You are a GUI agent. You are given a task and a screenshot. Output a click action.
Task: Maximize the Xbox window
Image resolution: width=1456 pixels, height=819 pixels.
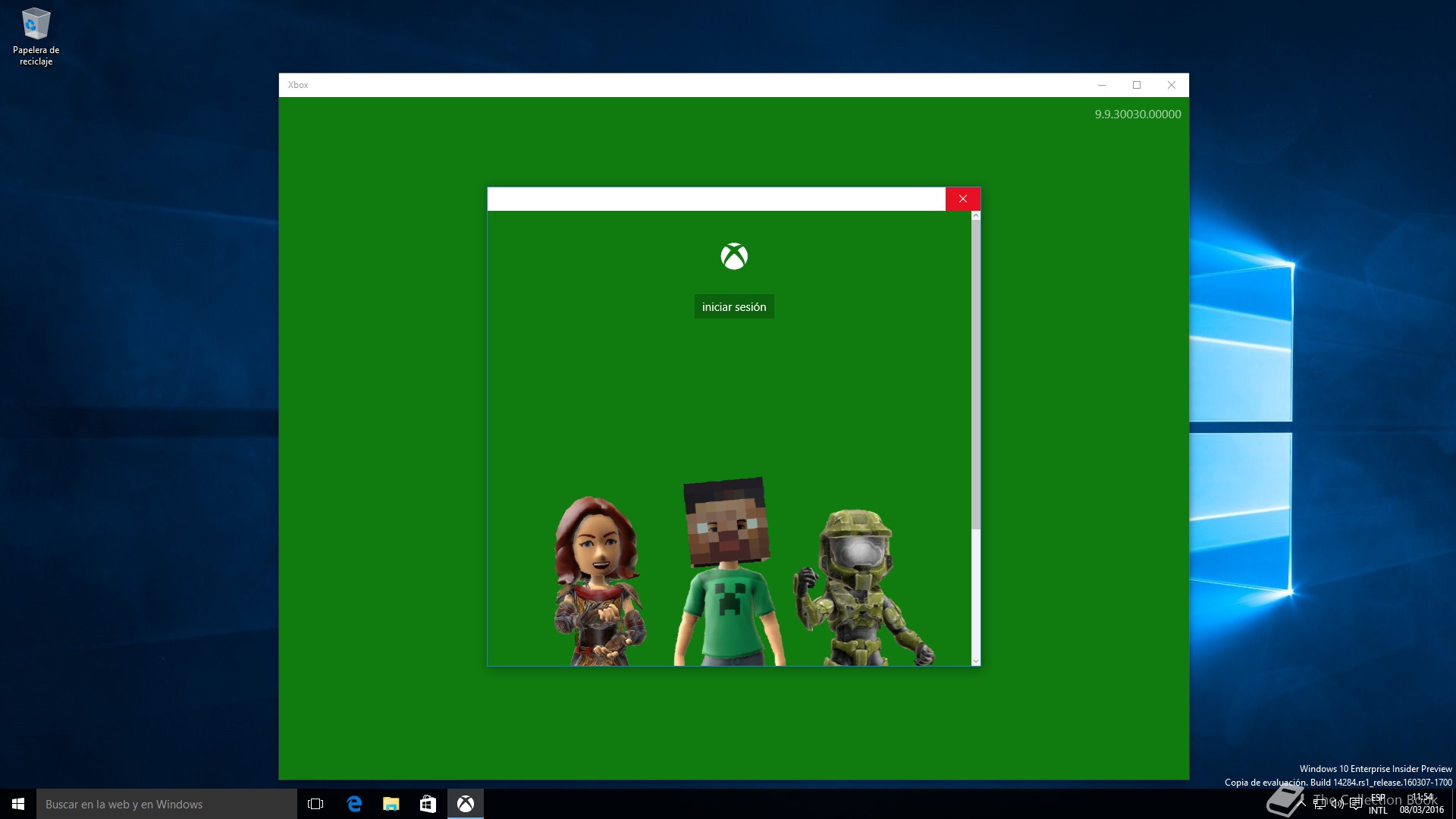[x=1137, y=85]
